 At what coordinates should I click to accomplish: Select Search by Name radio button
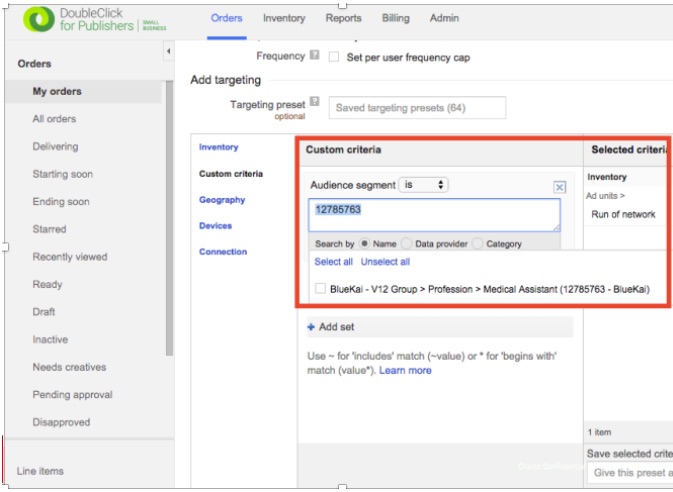click(x=364, y=243)
